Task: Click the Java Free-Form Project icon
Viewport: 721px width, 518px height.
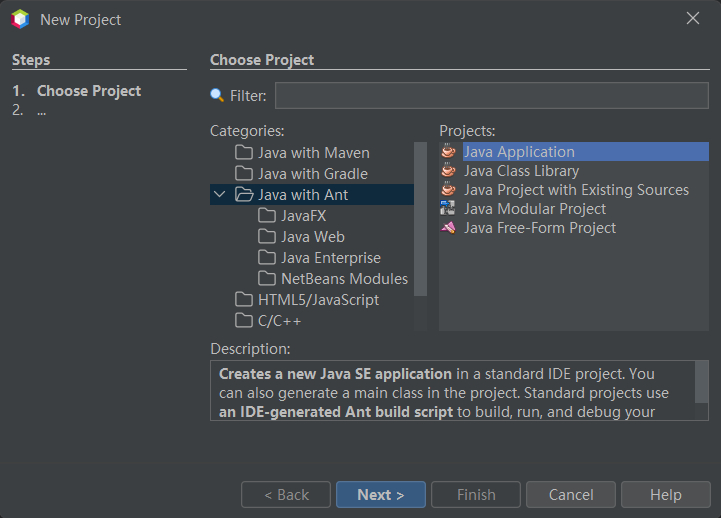Action: coord(449,228)
